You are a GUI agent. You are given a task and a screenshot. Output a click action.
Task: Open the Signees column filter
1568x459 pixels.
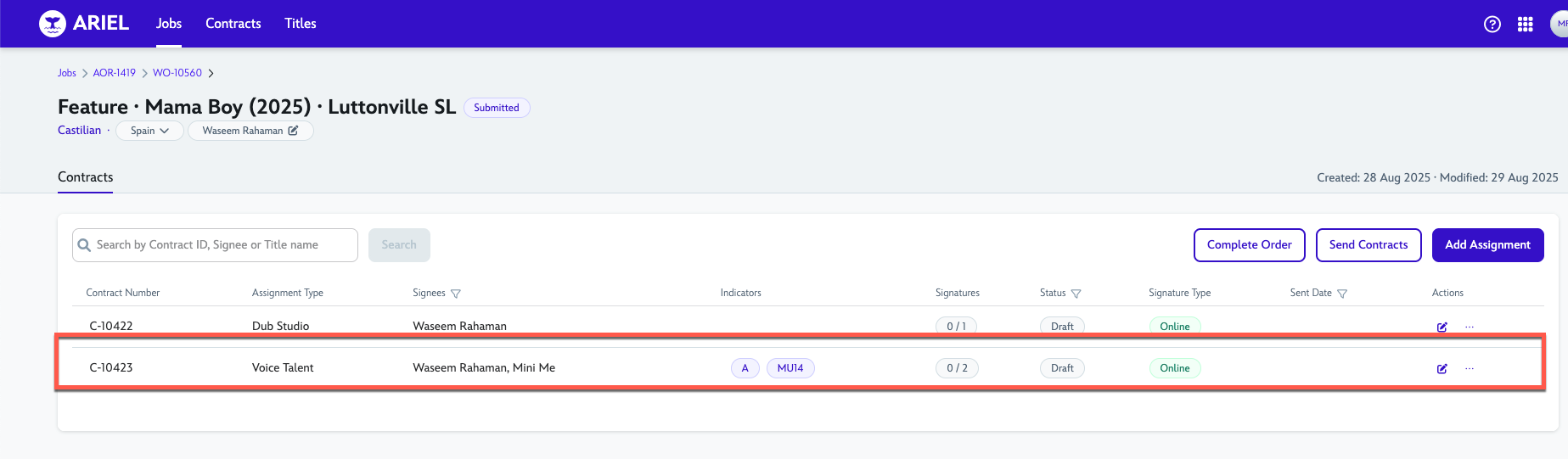(456, 294)
